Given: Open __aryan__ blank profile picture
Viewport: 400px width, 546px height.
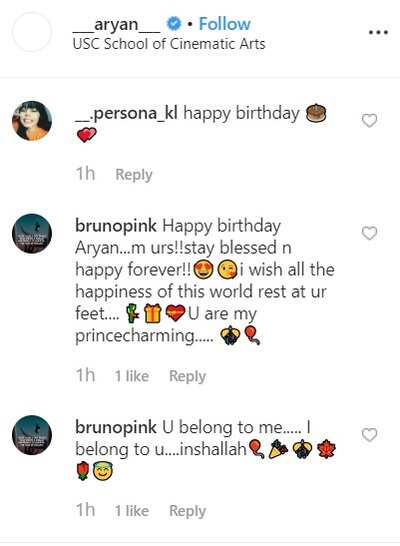Looking at the screenshot, I should tap(32, 32).
